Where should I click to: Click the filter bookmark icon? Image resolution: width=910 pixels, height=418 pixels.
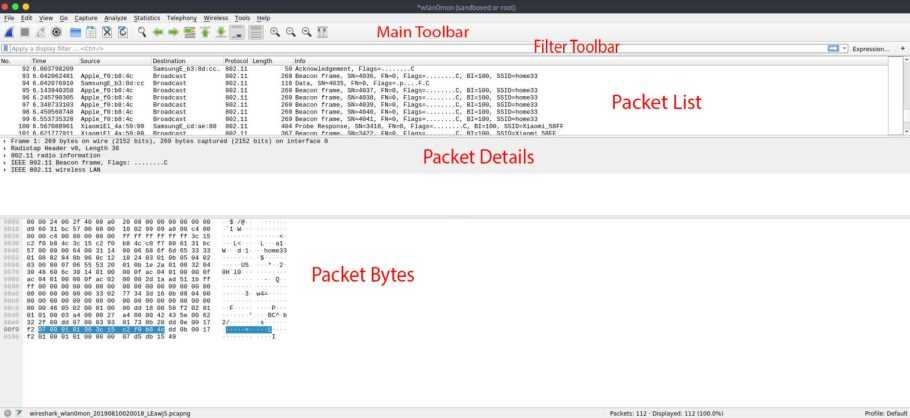click(x=5, y=49)
